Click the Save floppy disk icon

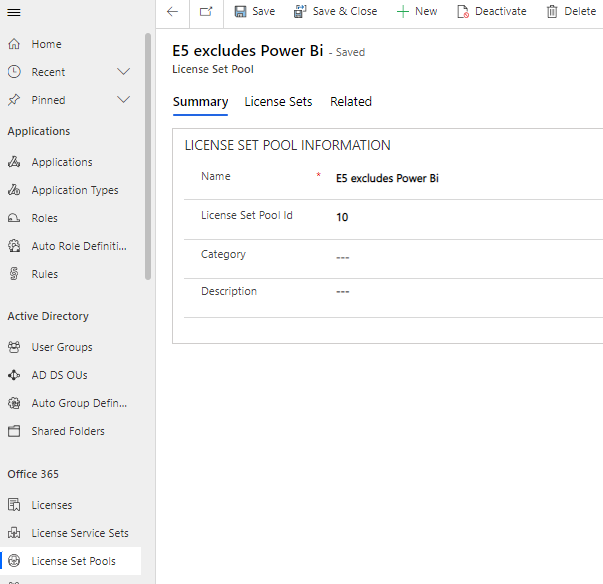pos(241,11)
